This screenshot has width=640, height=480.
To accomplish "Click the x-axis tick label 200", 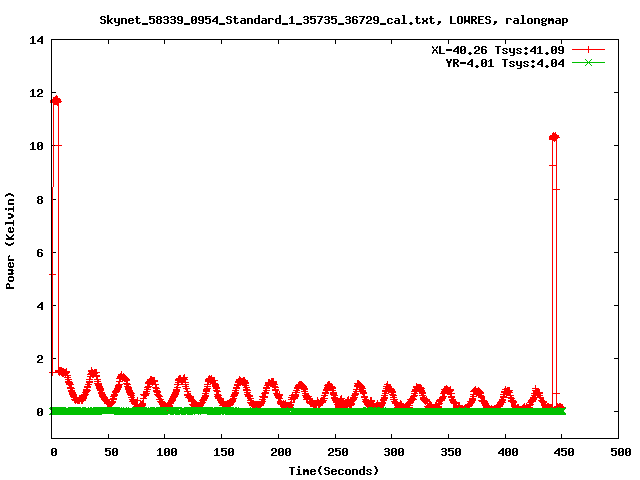I will (280, 452).
